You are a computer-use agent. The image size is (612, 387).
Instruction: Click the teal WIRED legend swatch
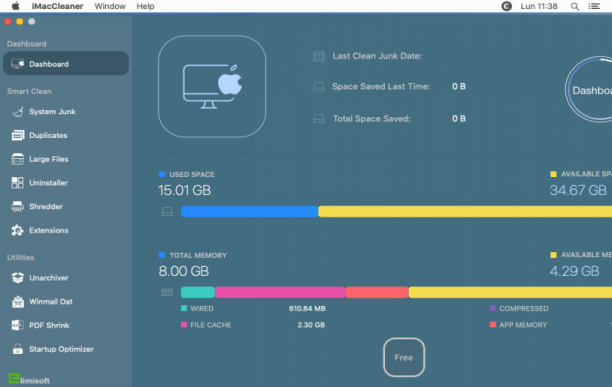click(x=184, y=308)
